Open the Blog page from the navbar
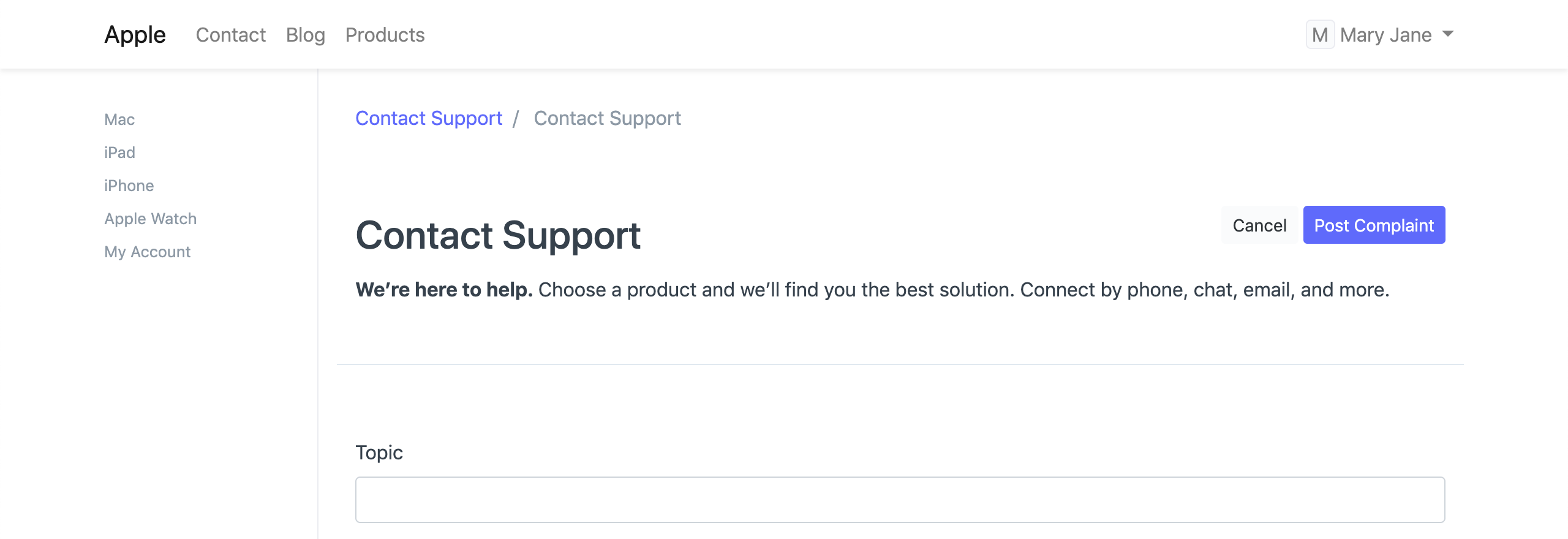 pos(305,35)
